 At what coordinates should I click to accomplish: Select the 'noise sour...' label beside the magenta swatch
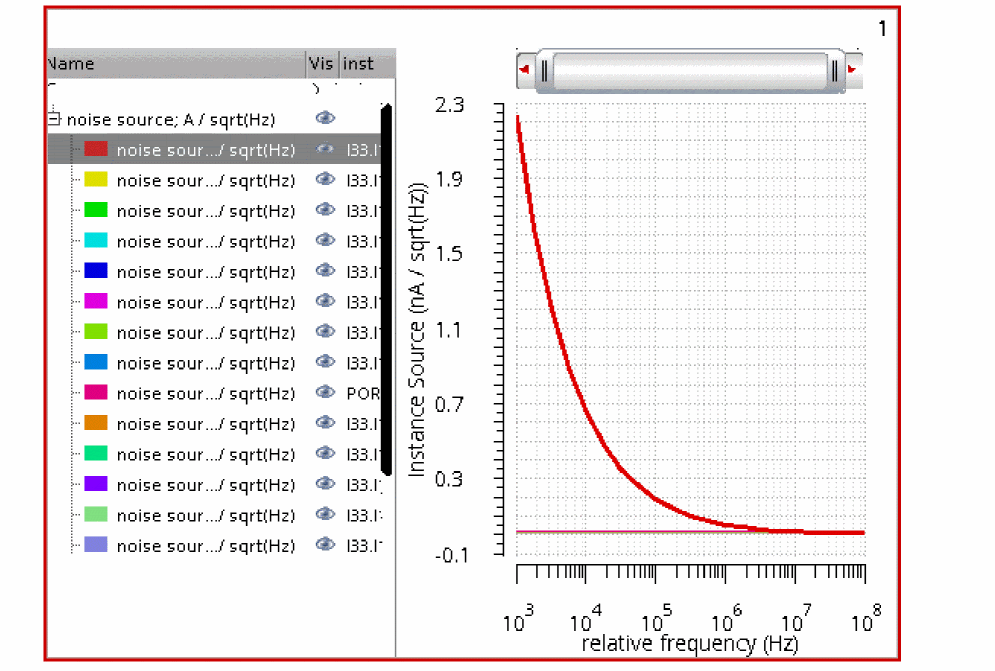[206, 303]
